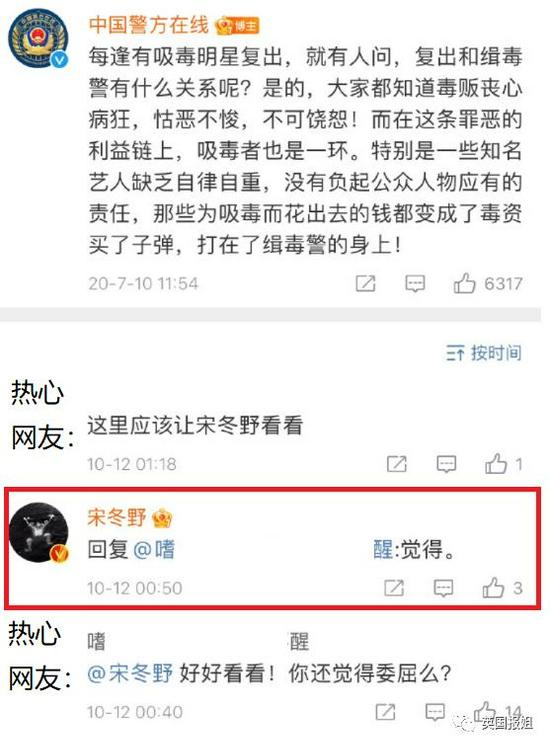
Task: Open 宋冬野 avatar image
Action: tap(39, 533)
